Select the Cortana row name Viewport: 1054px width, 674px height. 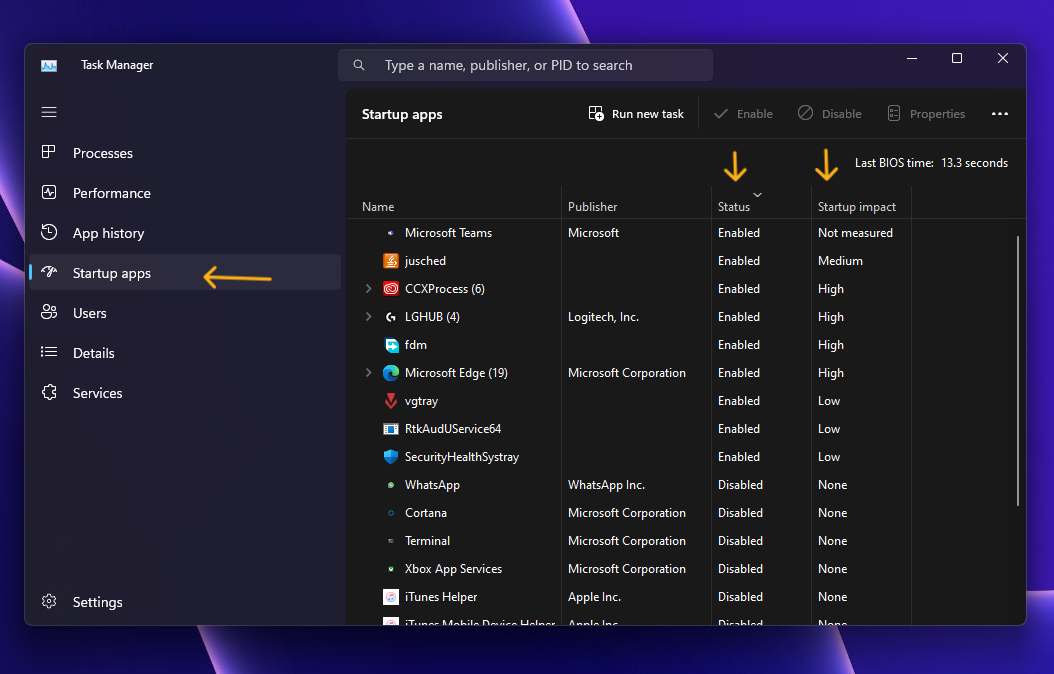[425, 513]
